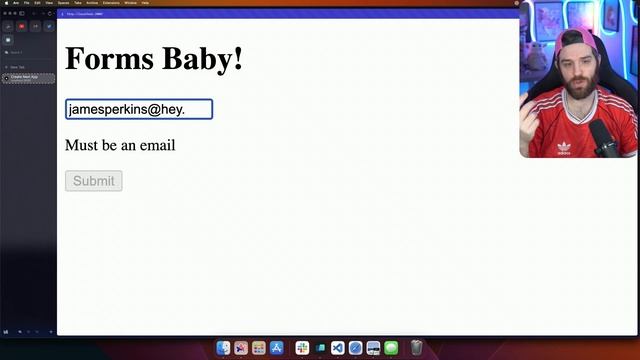The width and height of the screenshot is (640, 360).
Task: Open the library icon at sidebar bottom
Action: [6, 332]
